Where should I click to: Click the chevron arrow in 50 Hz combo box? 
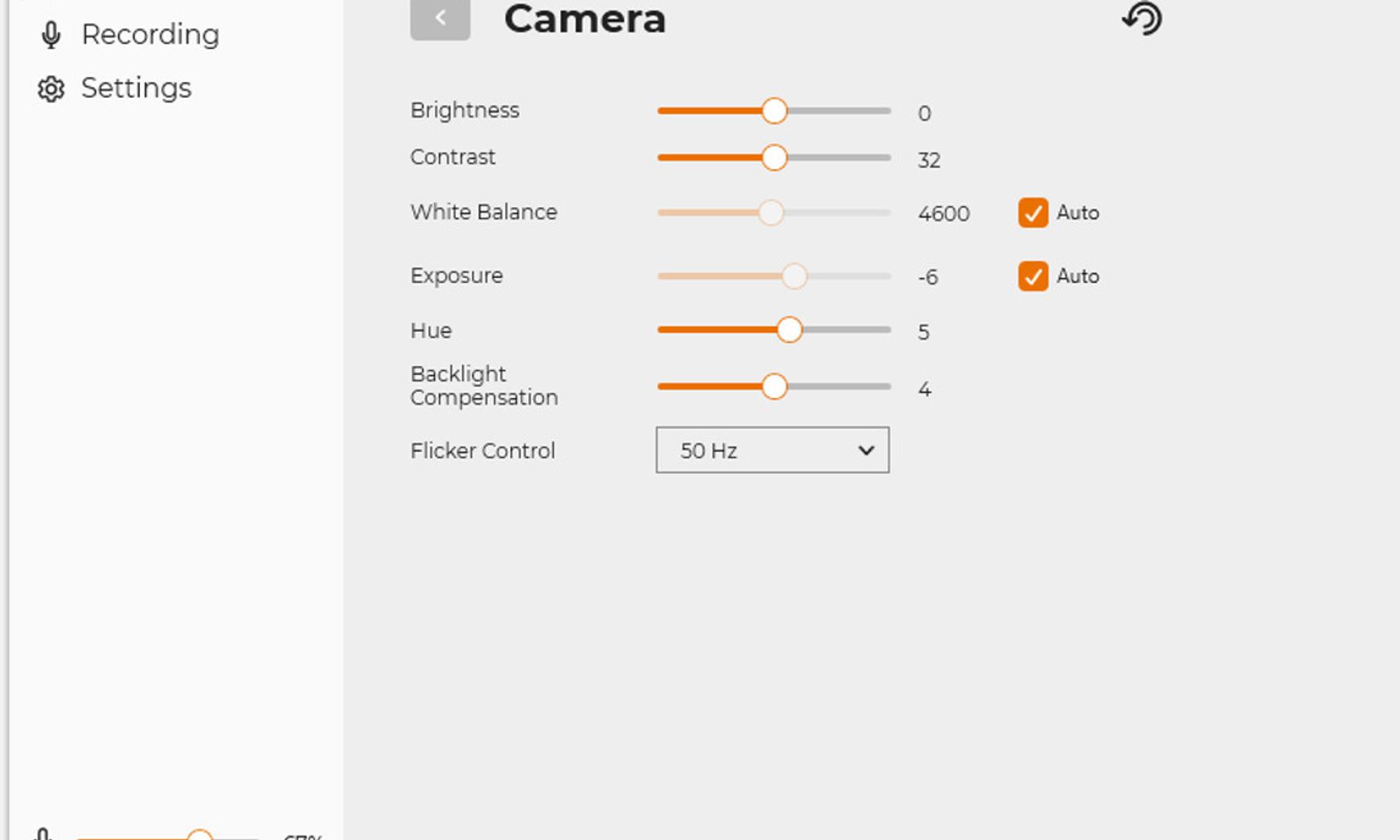[x=866, y=450]
